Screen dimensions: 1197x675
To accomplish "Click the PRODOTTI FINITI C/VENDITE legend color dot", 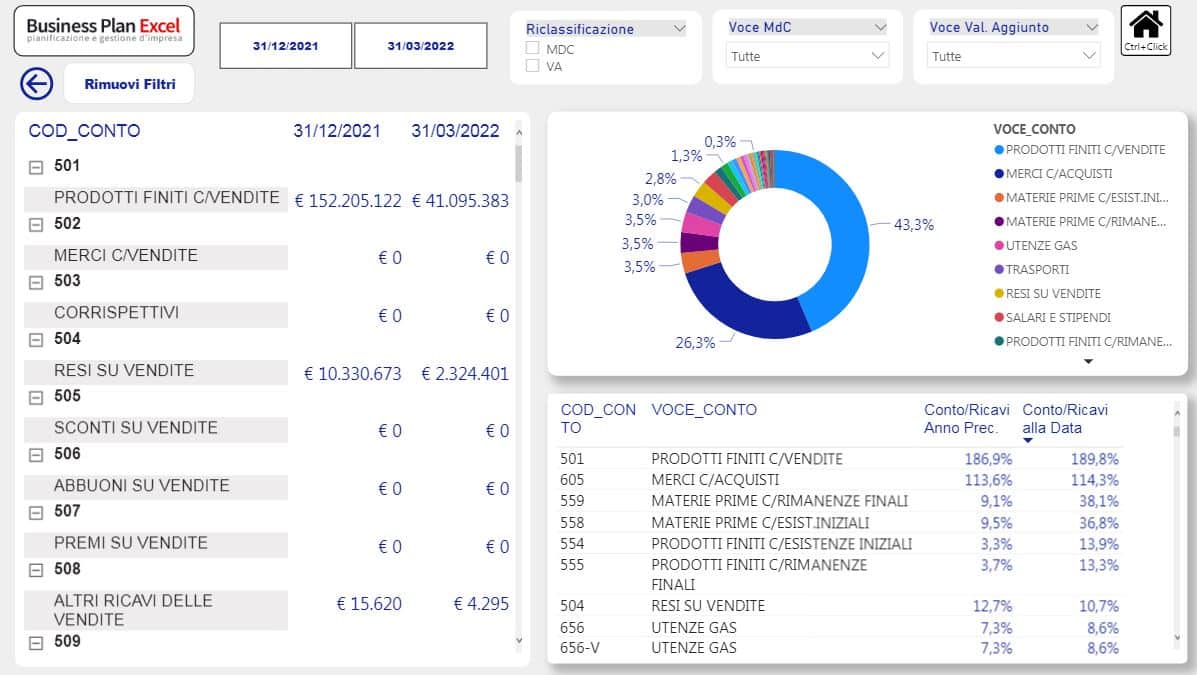I will tap(999, 150).
